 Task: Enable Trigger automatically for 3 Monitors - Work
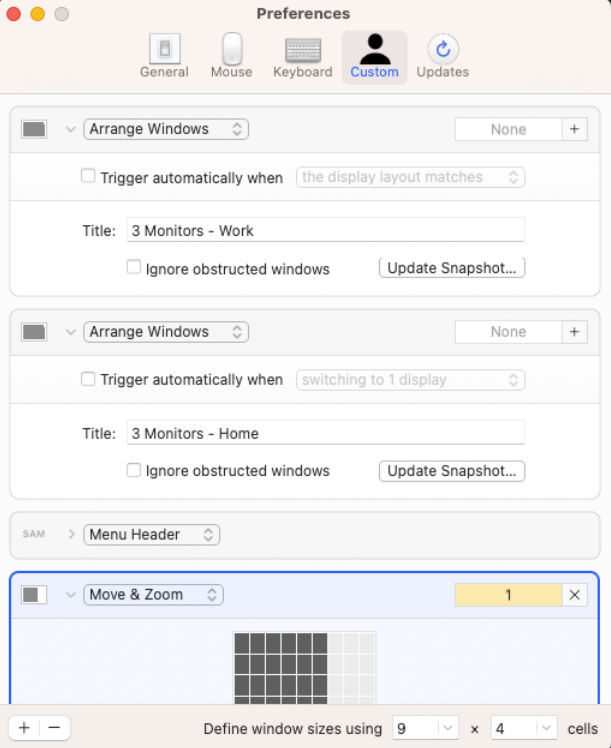pos(88,176)
